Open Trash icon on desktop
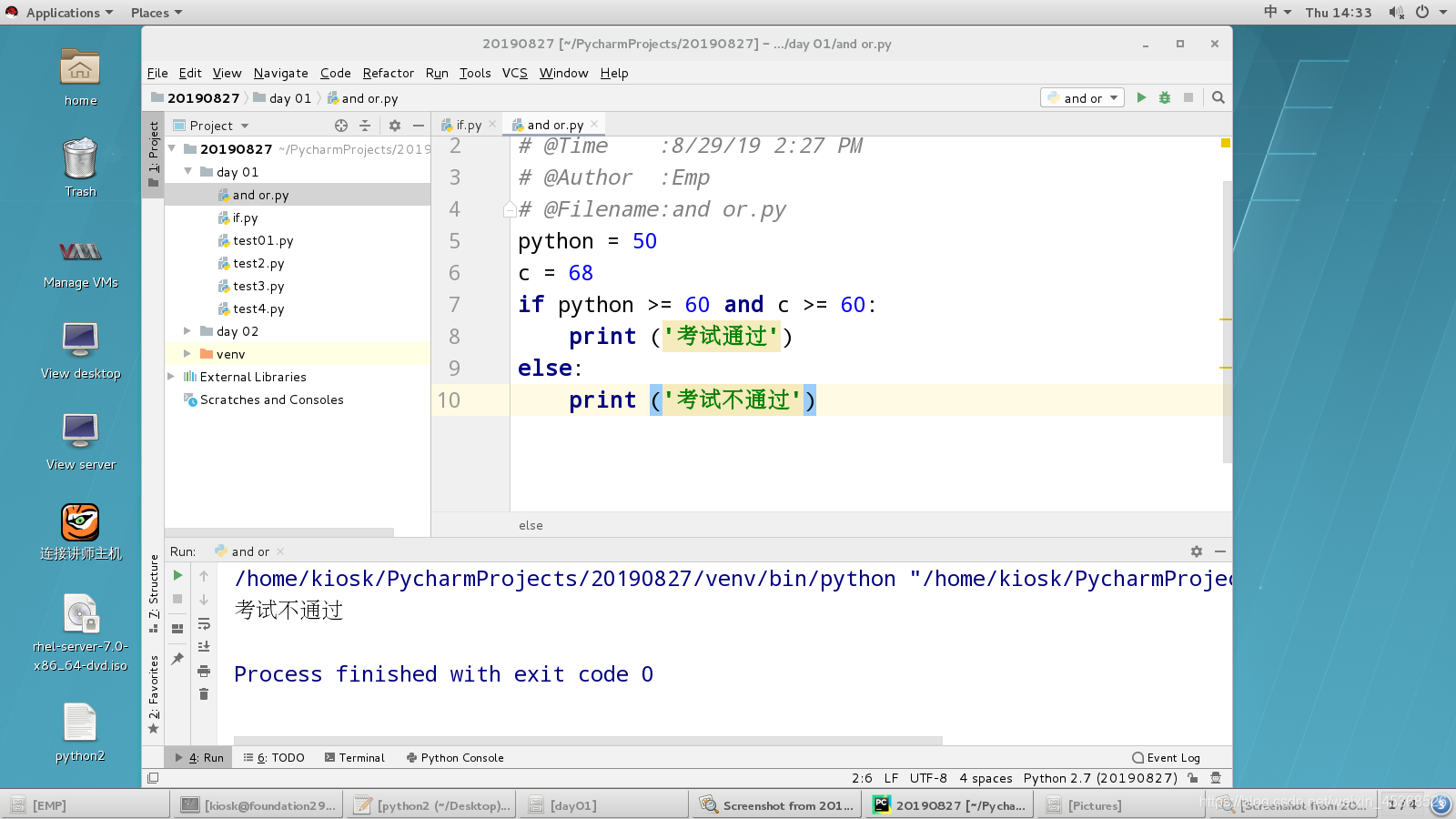 (x=80, y=167)
